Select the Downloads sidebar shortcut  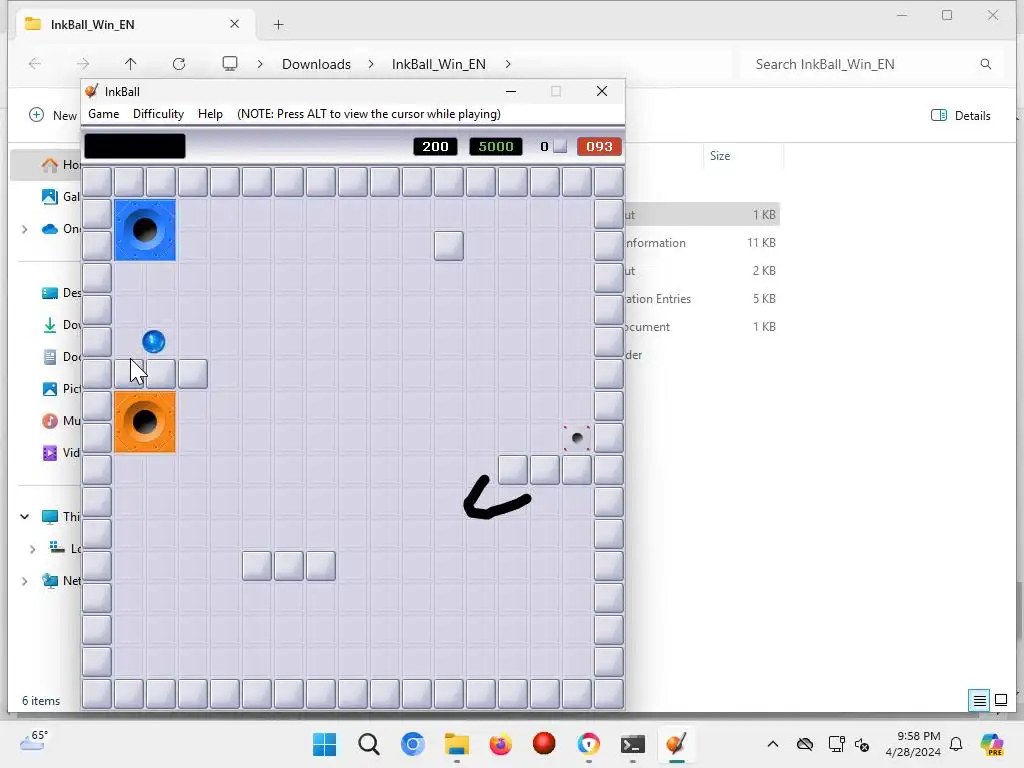pos(60,325)
